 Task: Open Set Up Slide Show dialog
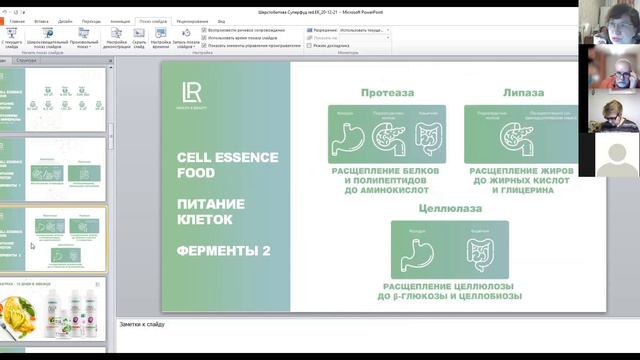pyautogui.click(x=116, y=38)
